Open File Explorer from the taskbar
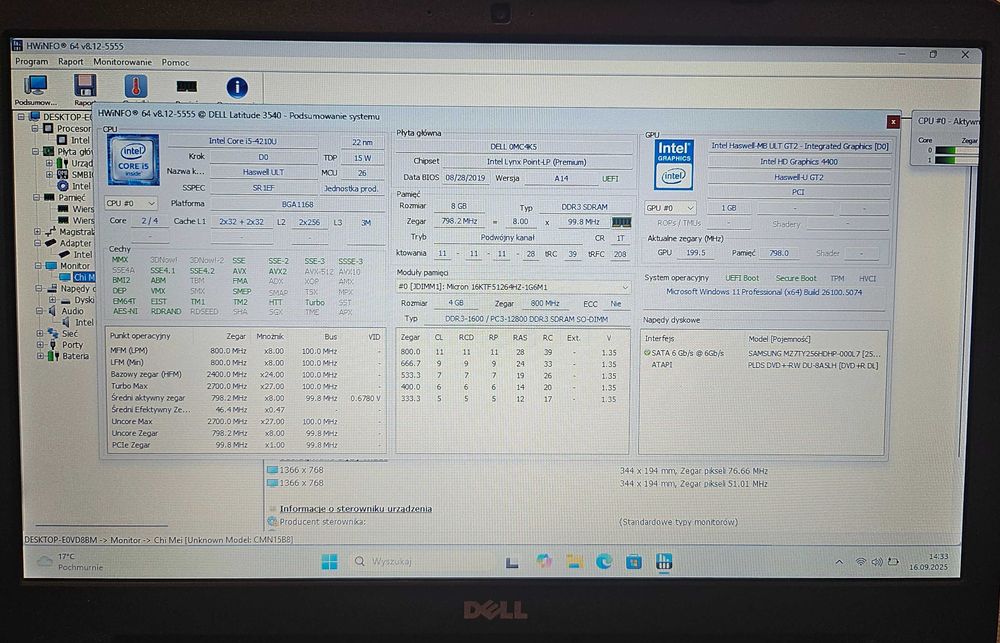This screenshot has width=1000, height=643. (575, 562)
